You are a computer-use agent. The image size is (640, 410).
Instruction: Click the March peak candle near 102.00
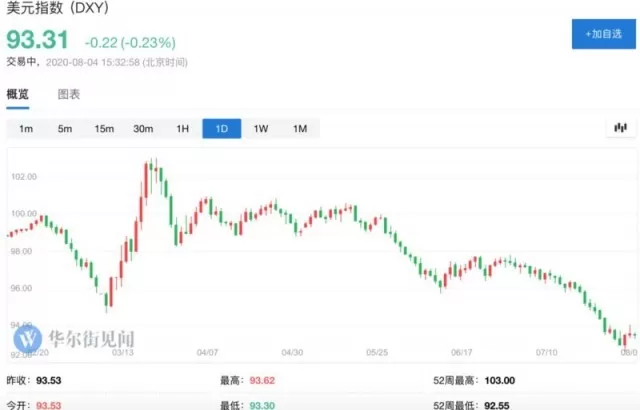[151, 175]
